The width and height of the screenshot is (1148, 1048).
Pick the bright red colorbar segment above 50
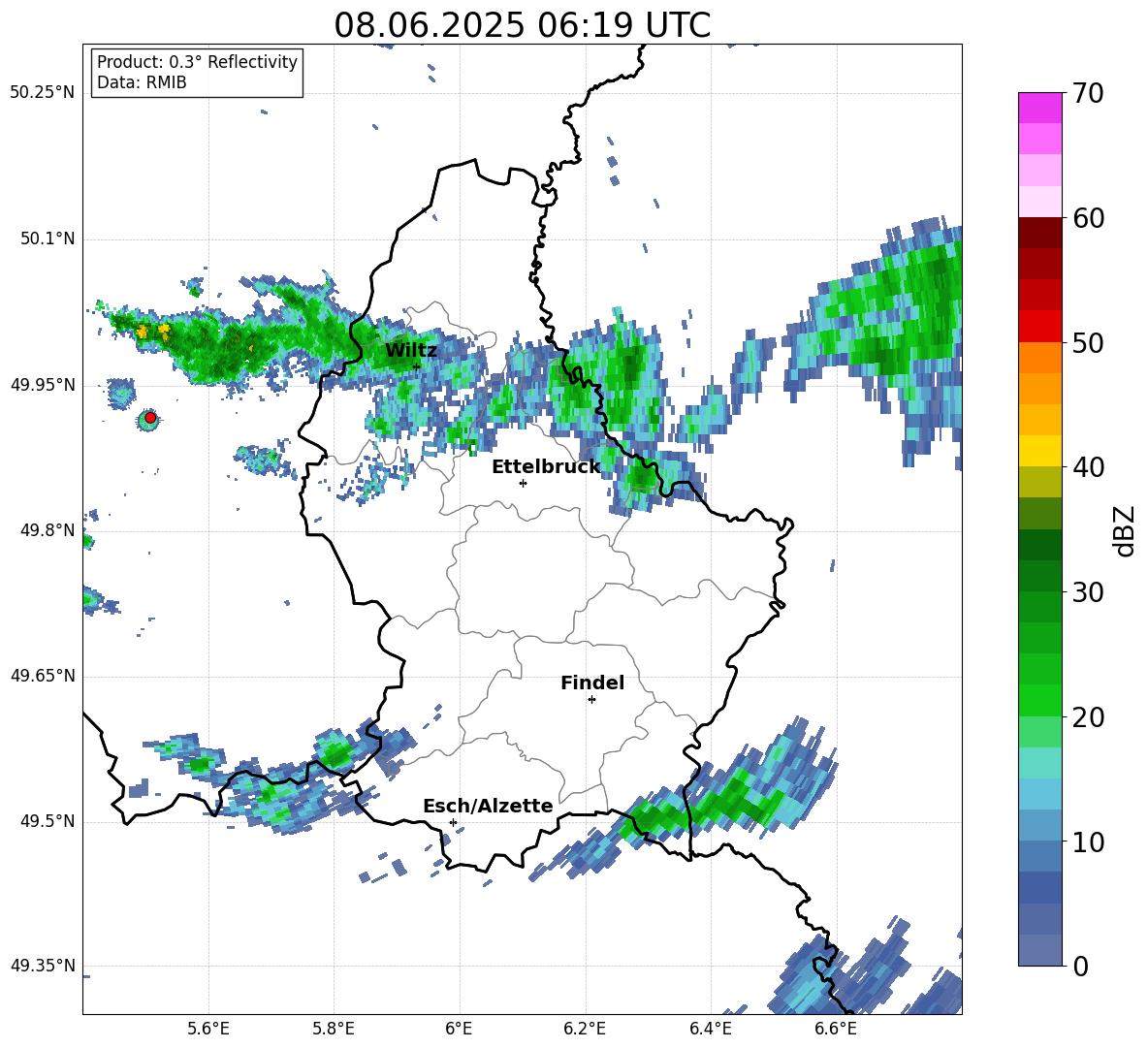click(x=1039, y=327)
